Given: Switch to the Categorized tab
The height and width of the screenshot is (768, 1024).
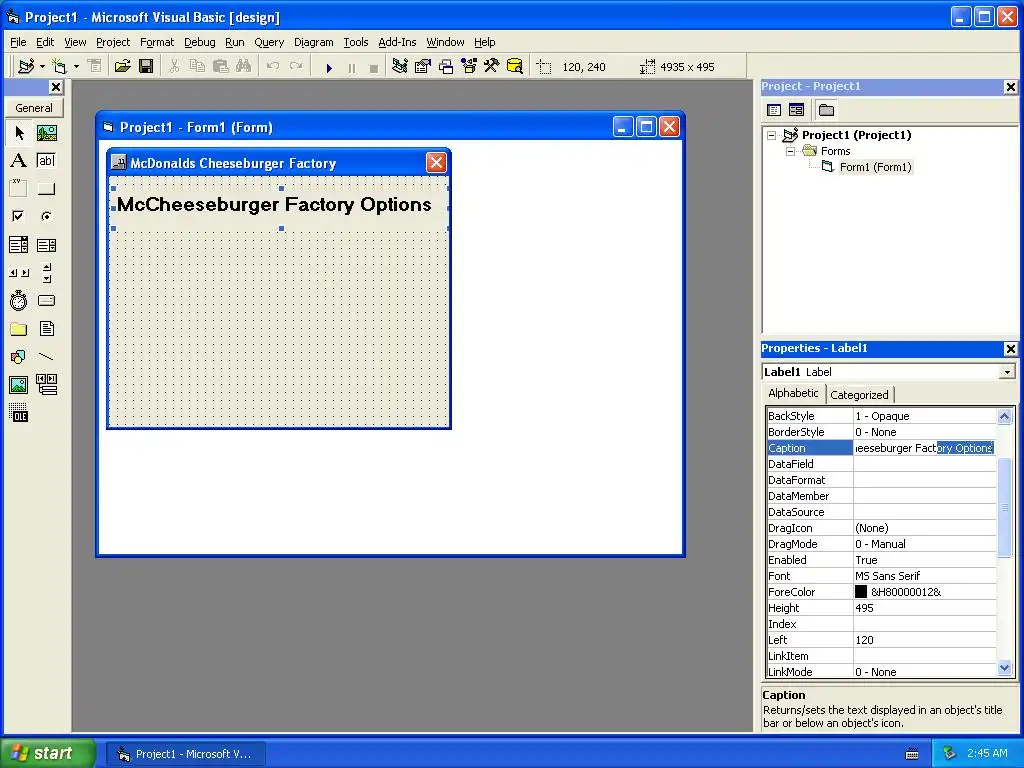Looking at the screenshot, I should click(859, 394).
